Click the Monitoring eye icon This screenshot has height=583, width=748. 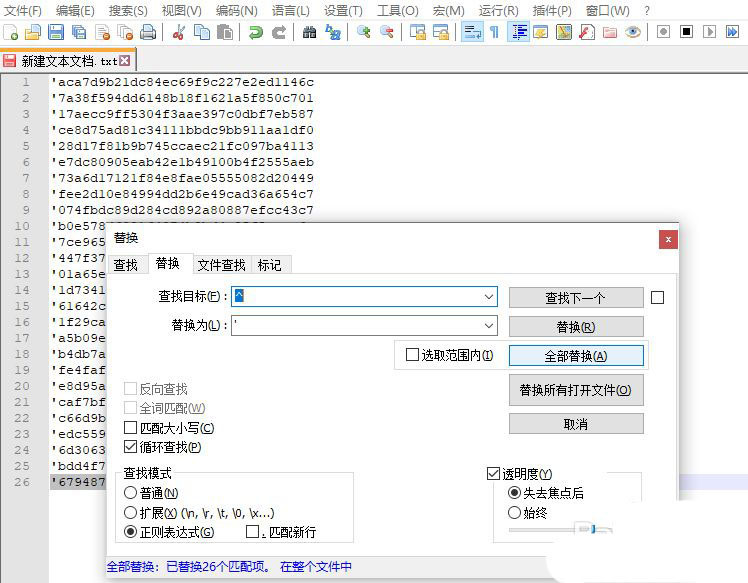633,32
